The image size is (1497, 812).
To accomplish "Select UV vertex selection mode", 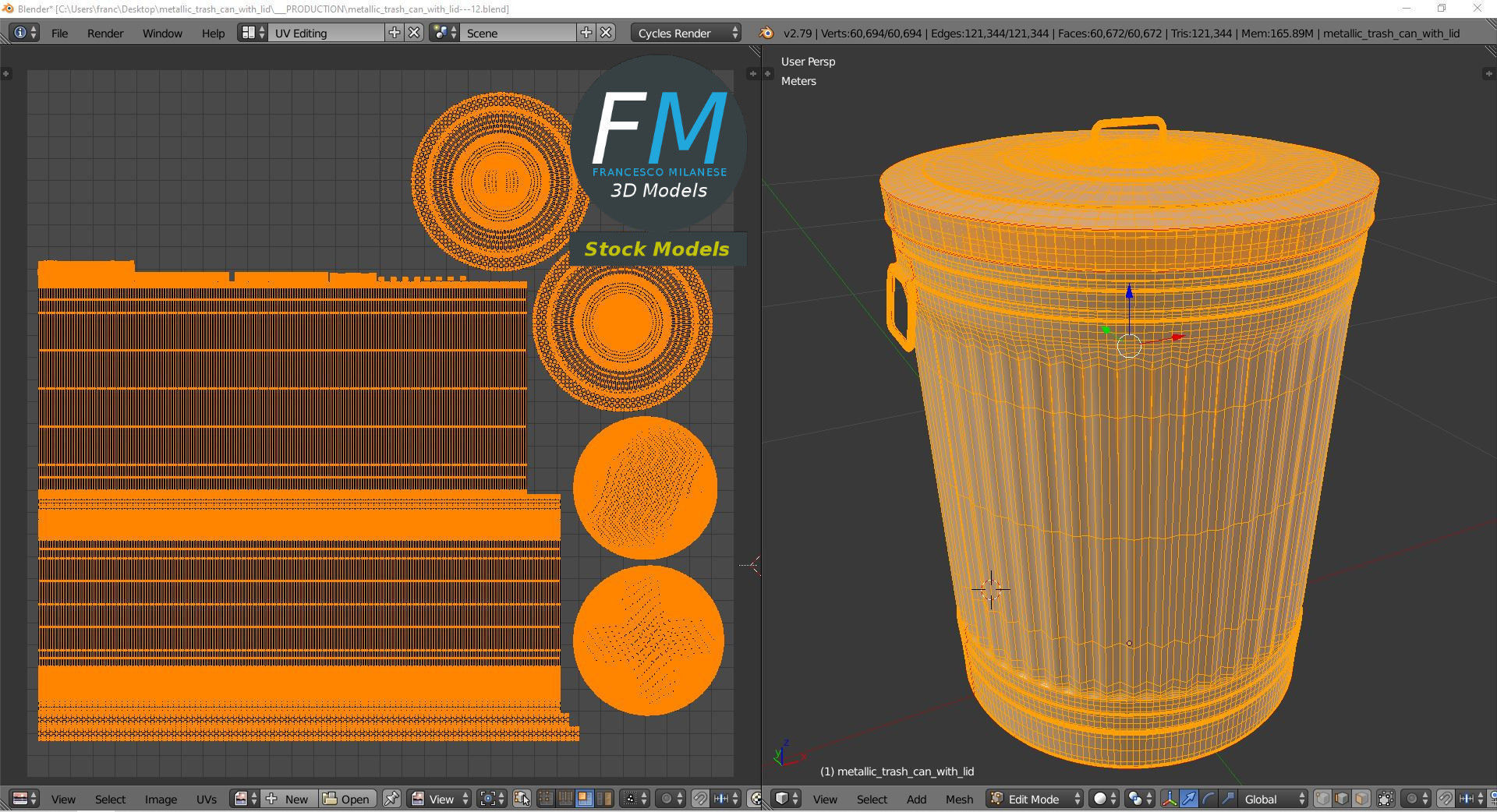I will pos(547,799).
